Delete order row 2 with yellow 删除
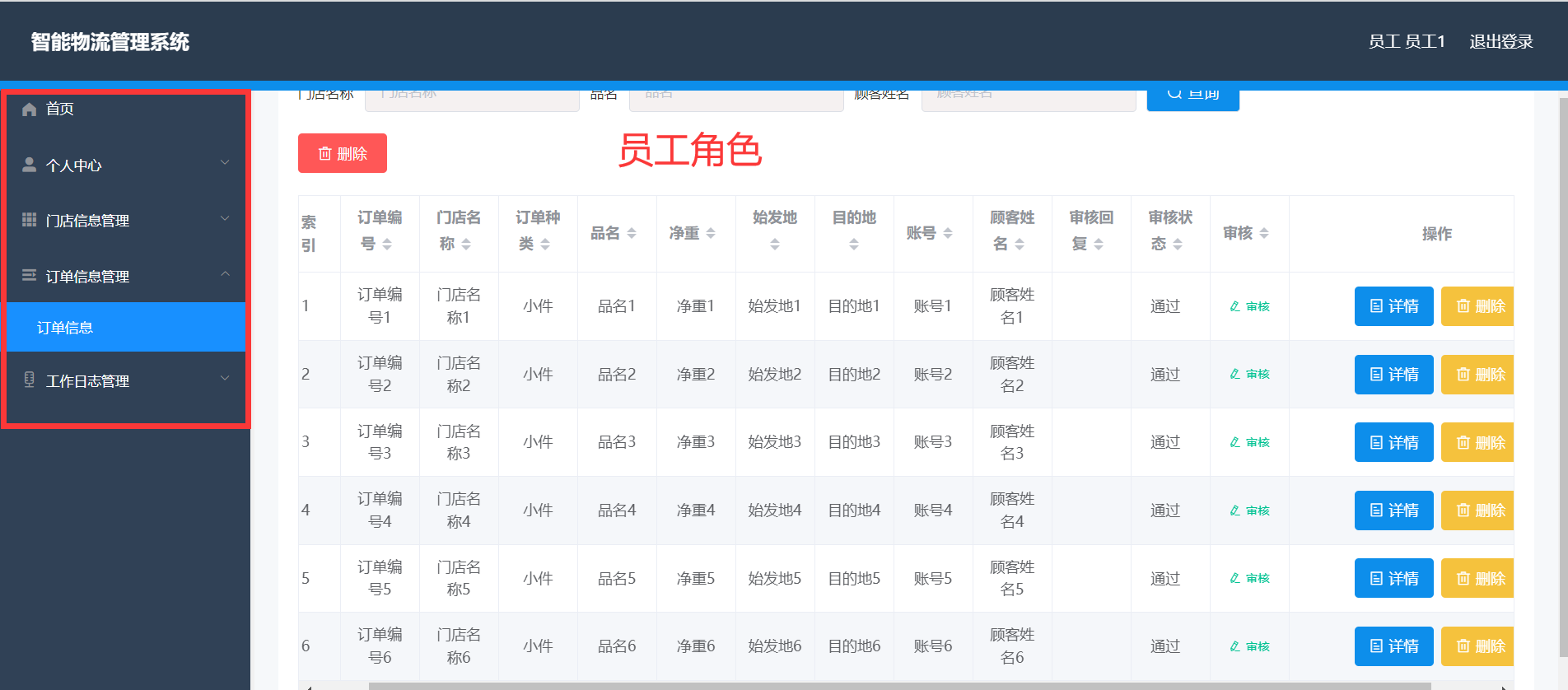 (1477, 375)
